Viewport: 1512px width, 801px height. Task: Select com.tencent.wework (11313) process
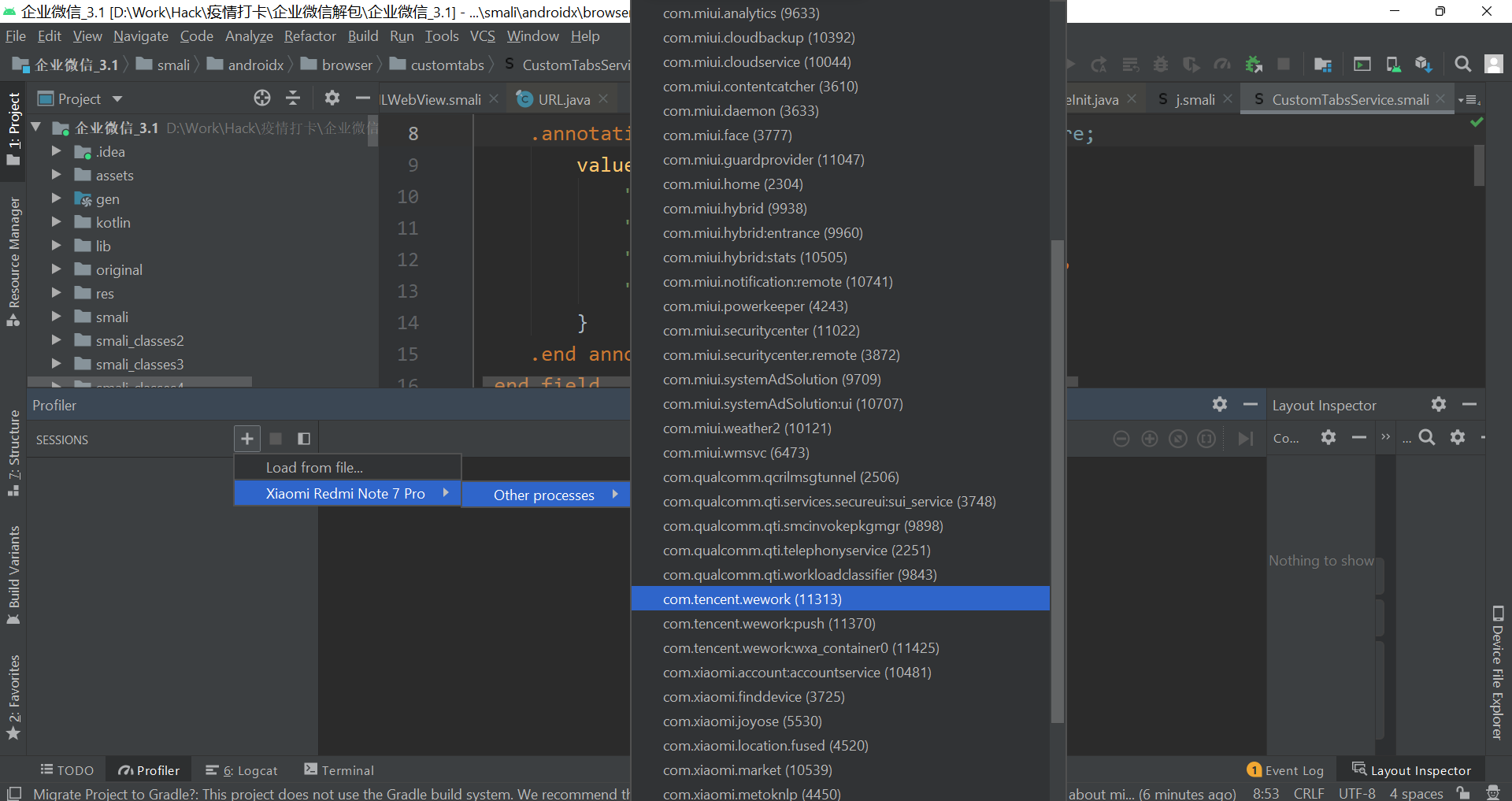tap(840, 599)
